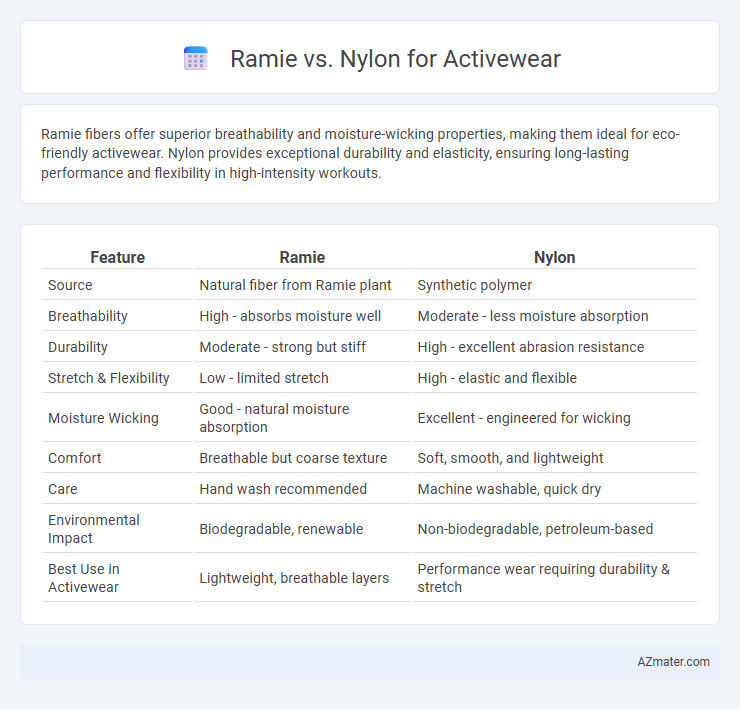Click the title 'Ramie vs. Nylon for Activewear'

coord(395,59)
